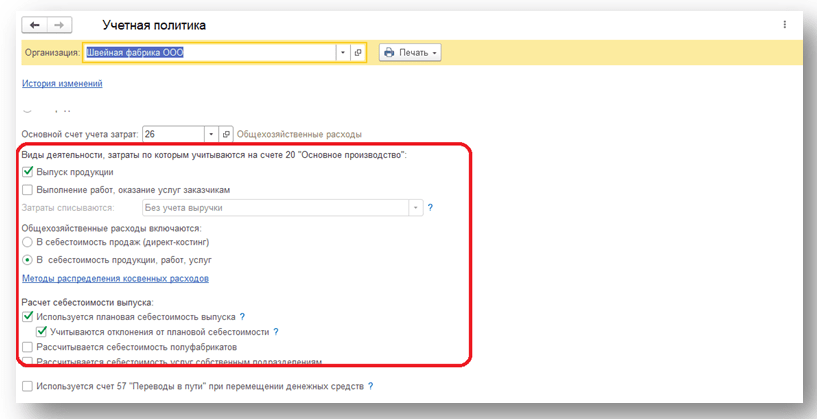
Task: Show help for отклонения от плановой себестоимости
Action: pos(276,331)
